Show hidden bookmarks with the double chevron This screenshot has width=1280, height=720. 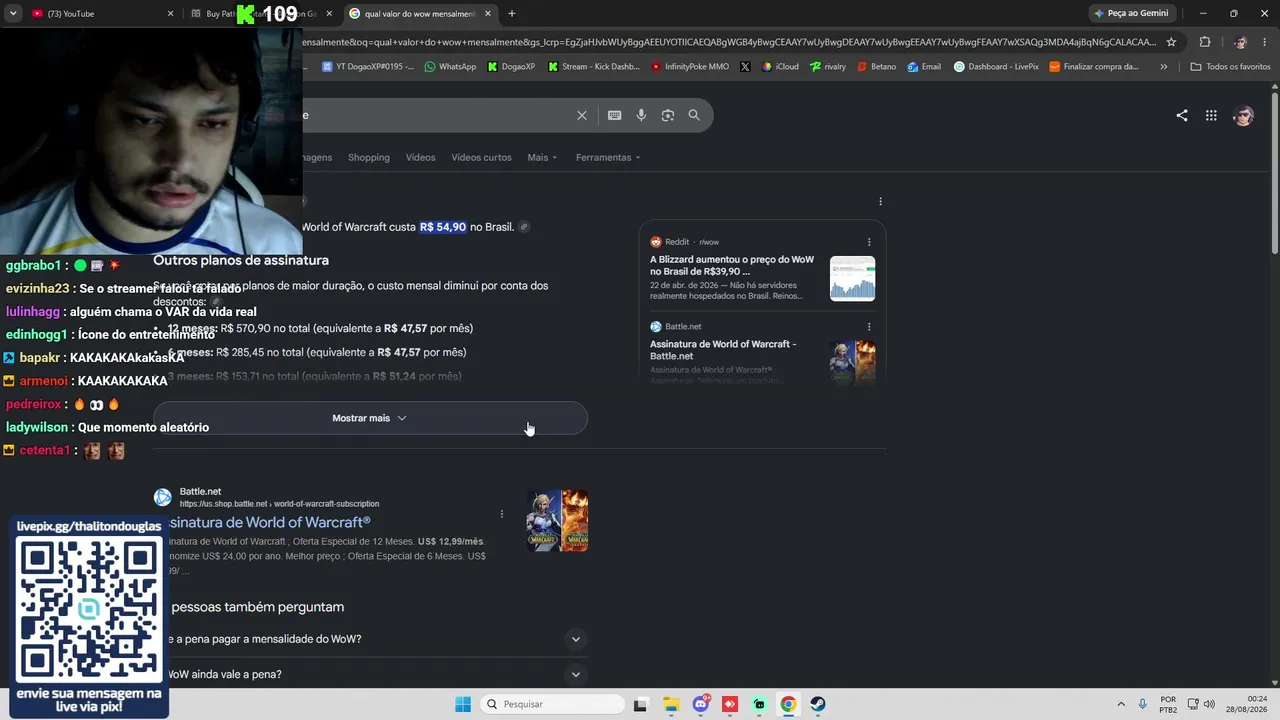click(x=1163, y=67)
